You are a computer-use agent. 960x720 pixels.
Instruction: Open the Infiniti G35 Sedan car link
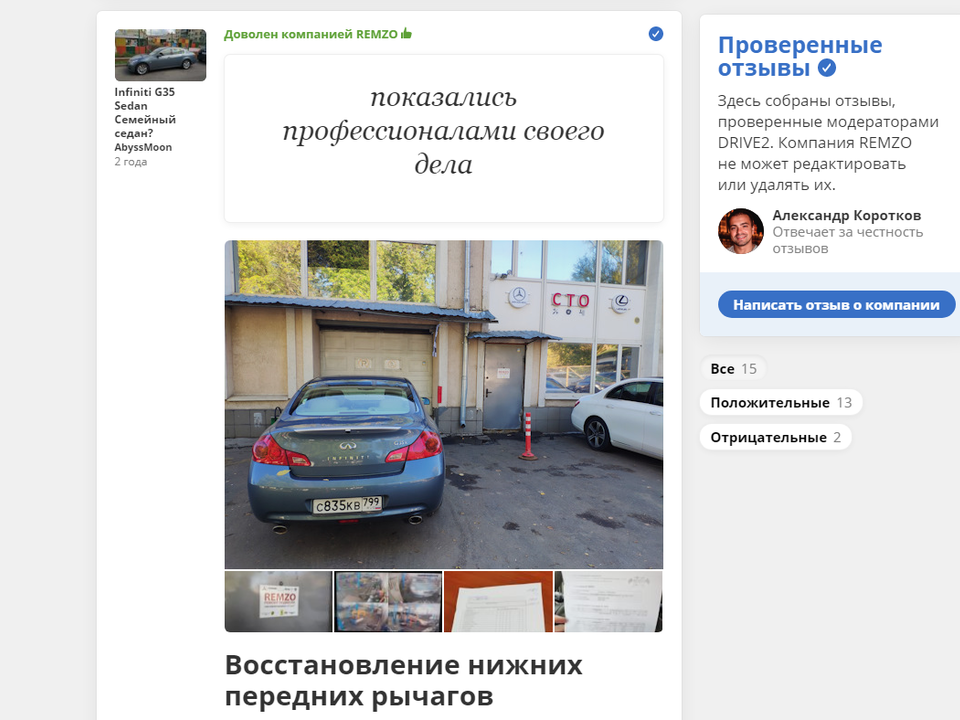145,112
